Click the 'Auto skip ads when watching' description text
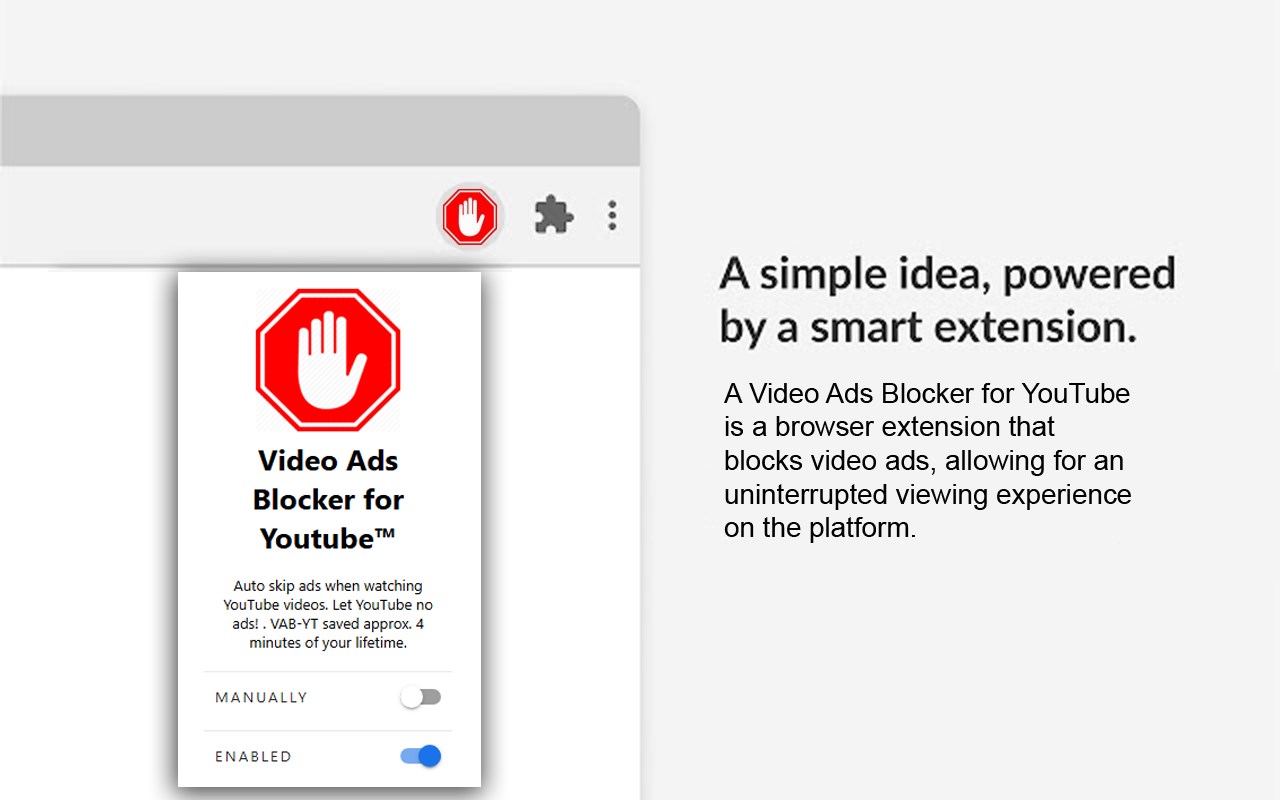The width and height of the screenshot is (1280, 800). [x=328, y=614]
